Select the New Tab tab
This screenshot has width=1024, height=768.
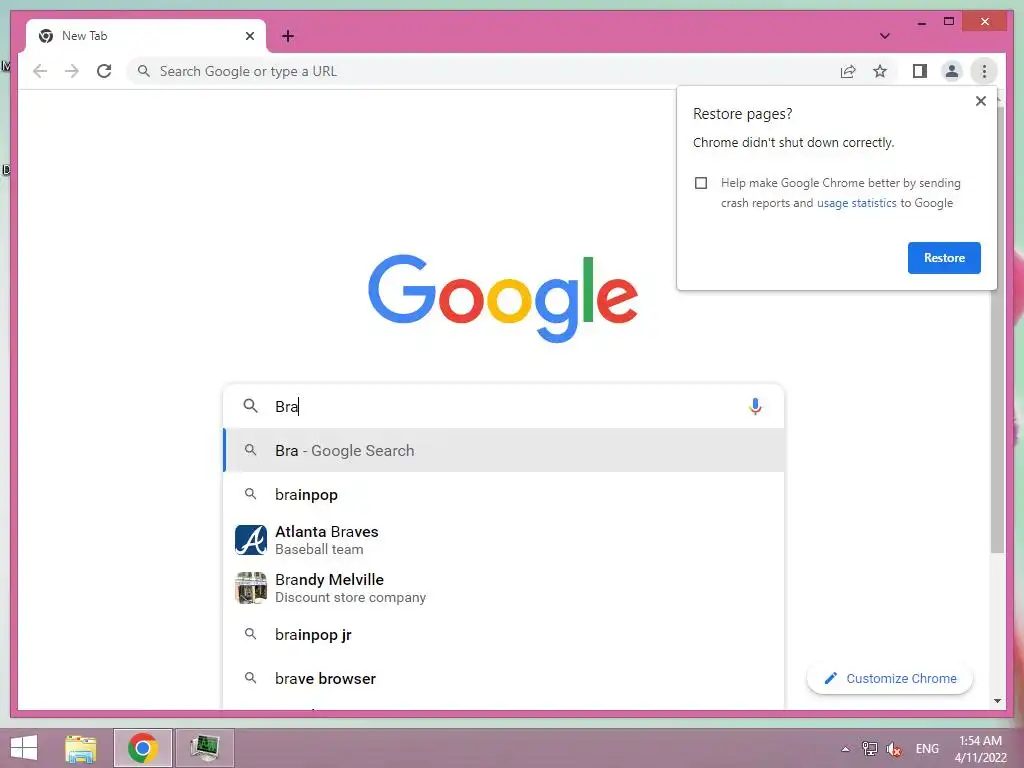coord(146,36)
